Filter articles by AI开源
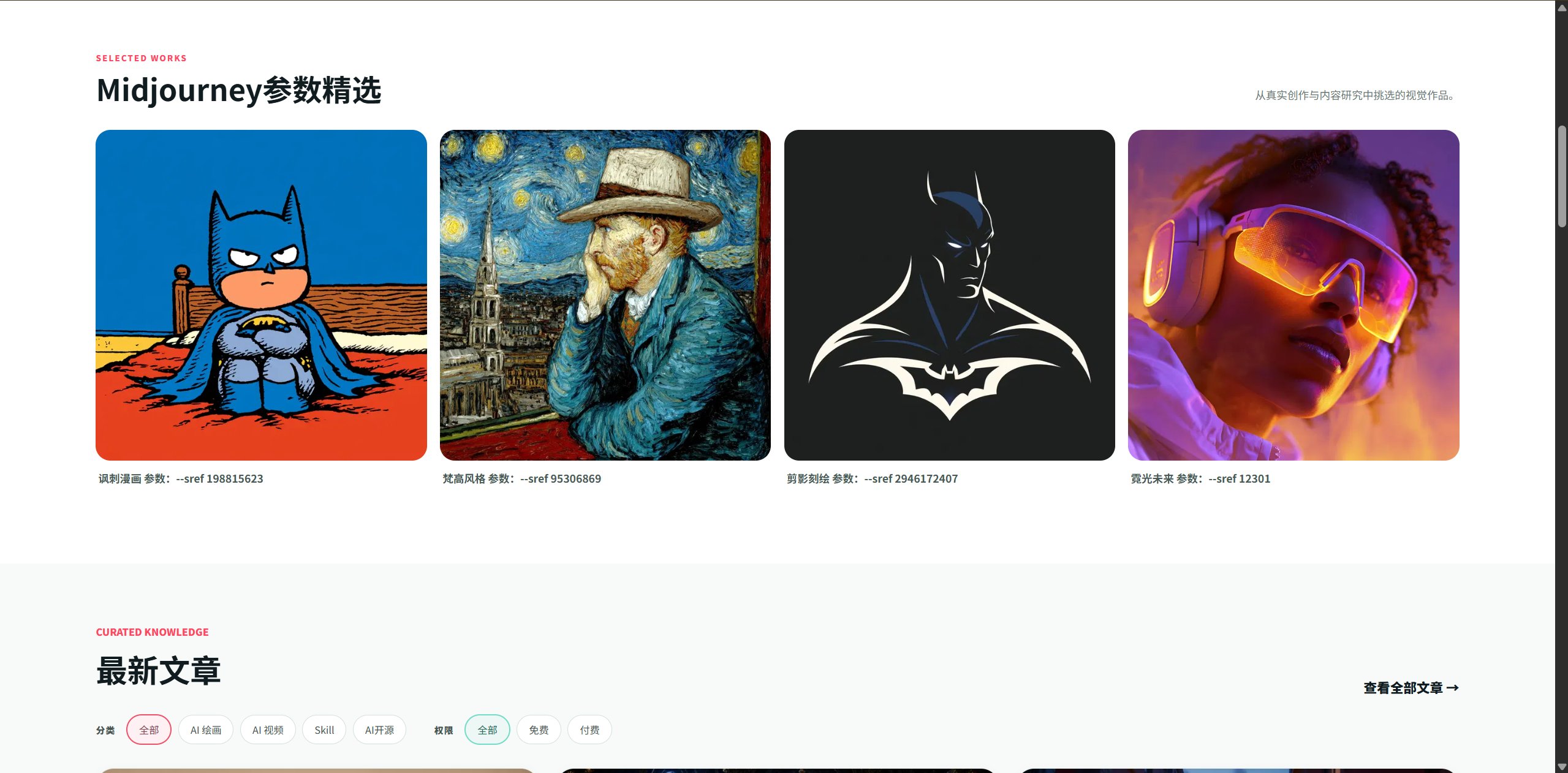 click(379, 730)
